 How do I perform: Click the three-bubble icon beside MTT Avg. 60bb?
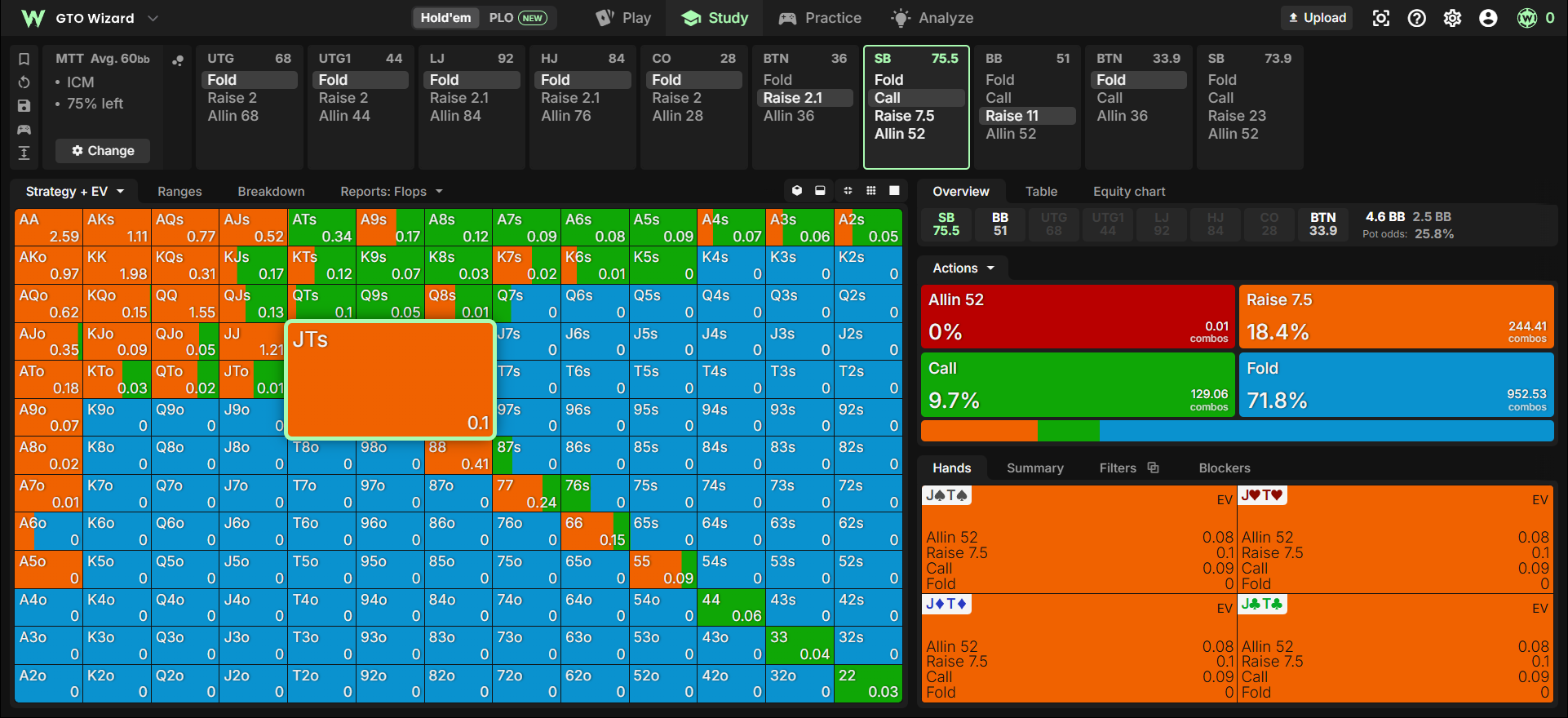[x=178, y=60]
